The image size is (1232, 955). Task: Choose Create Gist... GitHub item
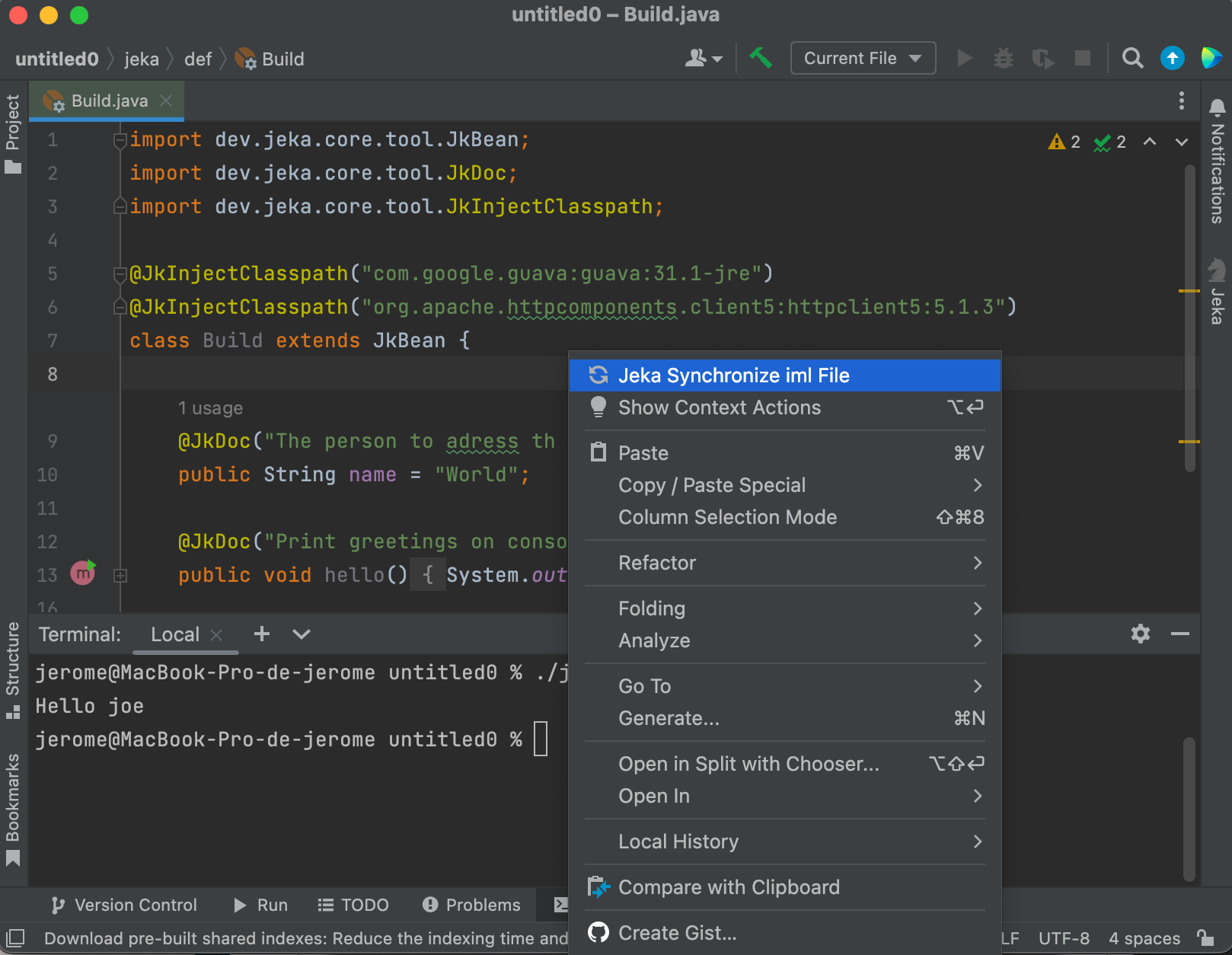pyautogui.click(x=785, y=933)
